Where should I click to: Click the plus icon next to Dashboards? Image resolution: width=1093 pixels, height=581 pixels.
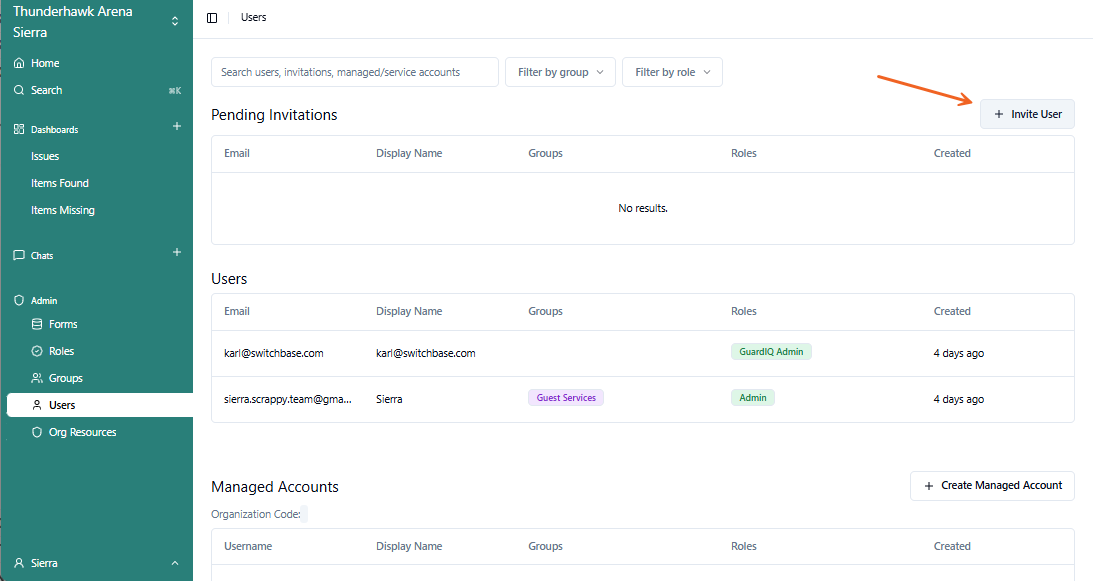click(177, 126)
